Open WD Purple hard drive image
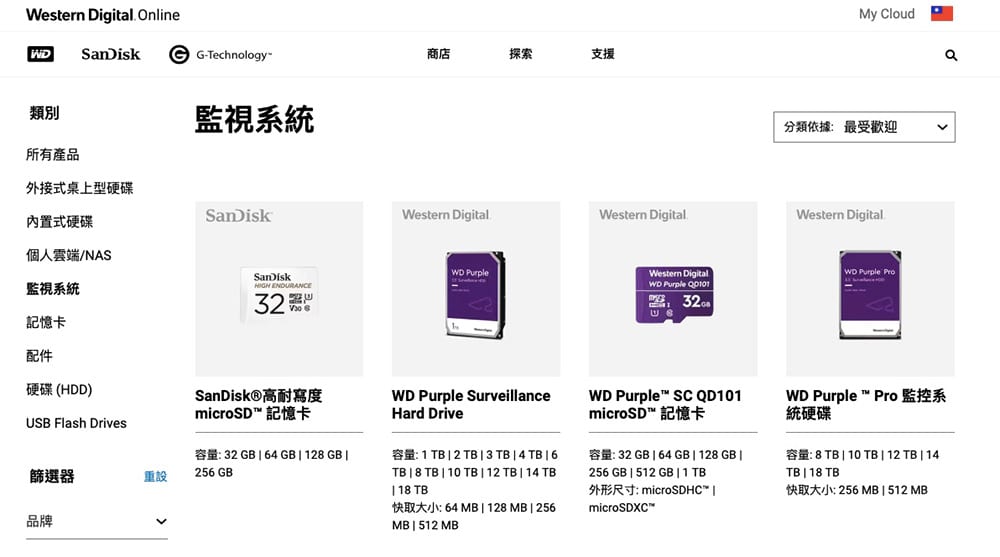Screen dimensions: 1000x557 coord(476,295)
